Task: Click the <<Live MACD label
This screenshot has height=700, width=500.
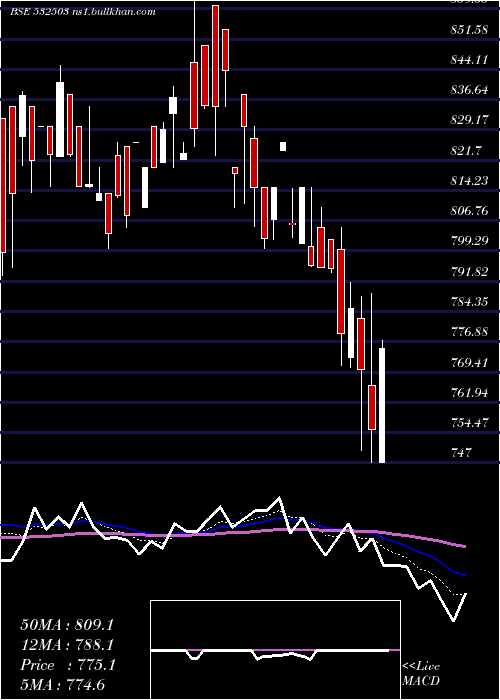Action: [x=421, y=674]
